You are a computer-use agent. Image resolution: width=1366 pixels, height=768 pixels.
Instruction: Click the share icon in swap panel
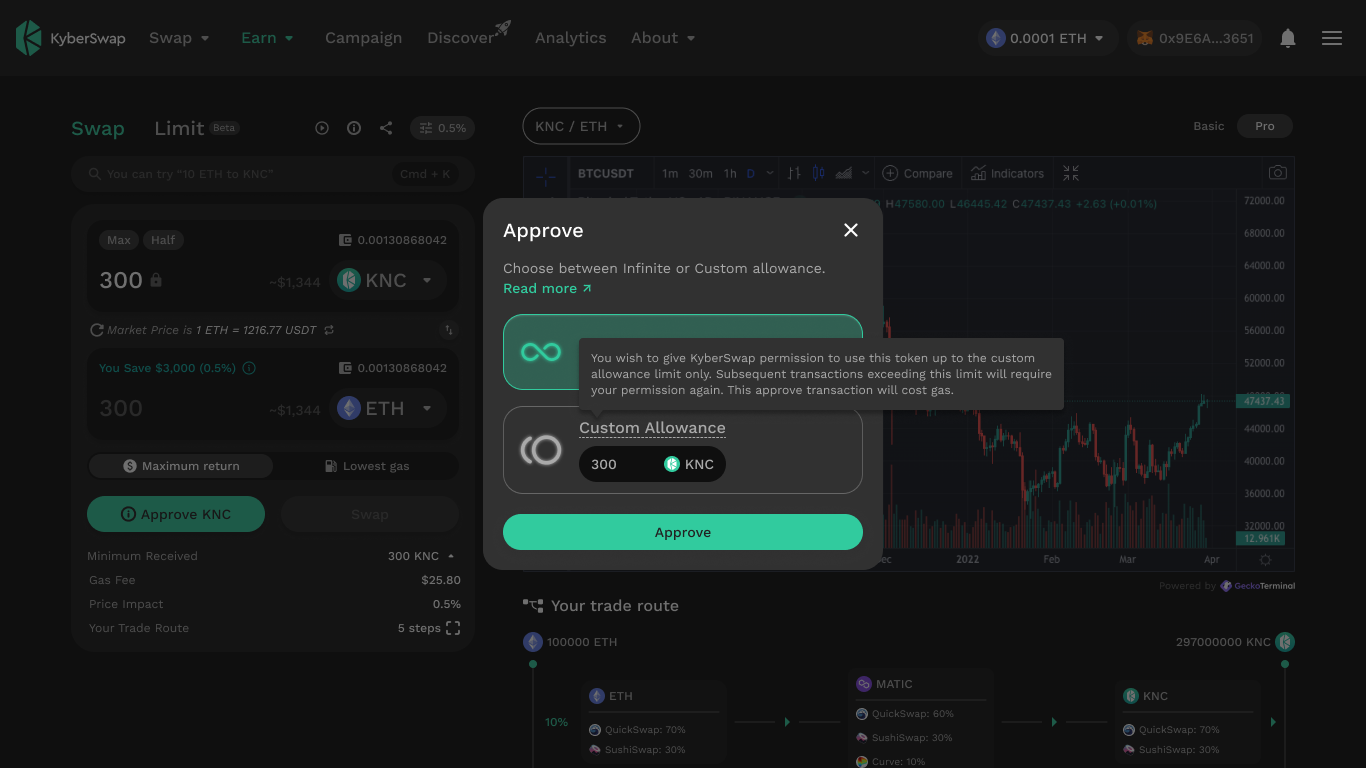click(x=386, y=128)
